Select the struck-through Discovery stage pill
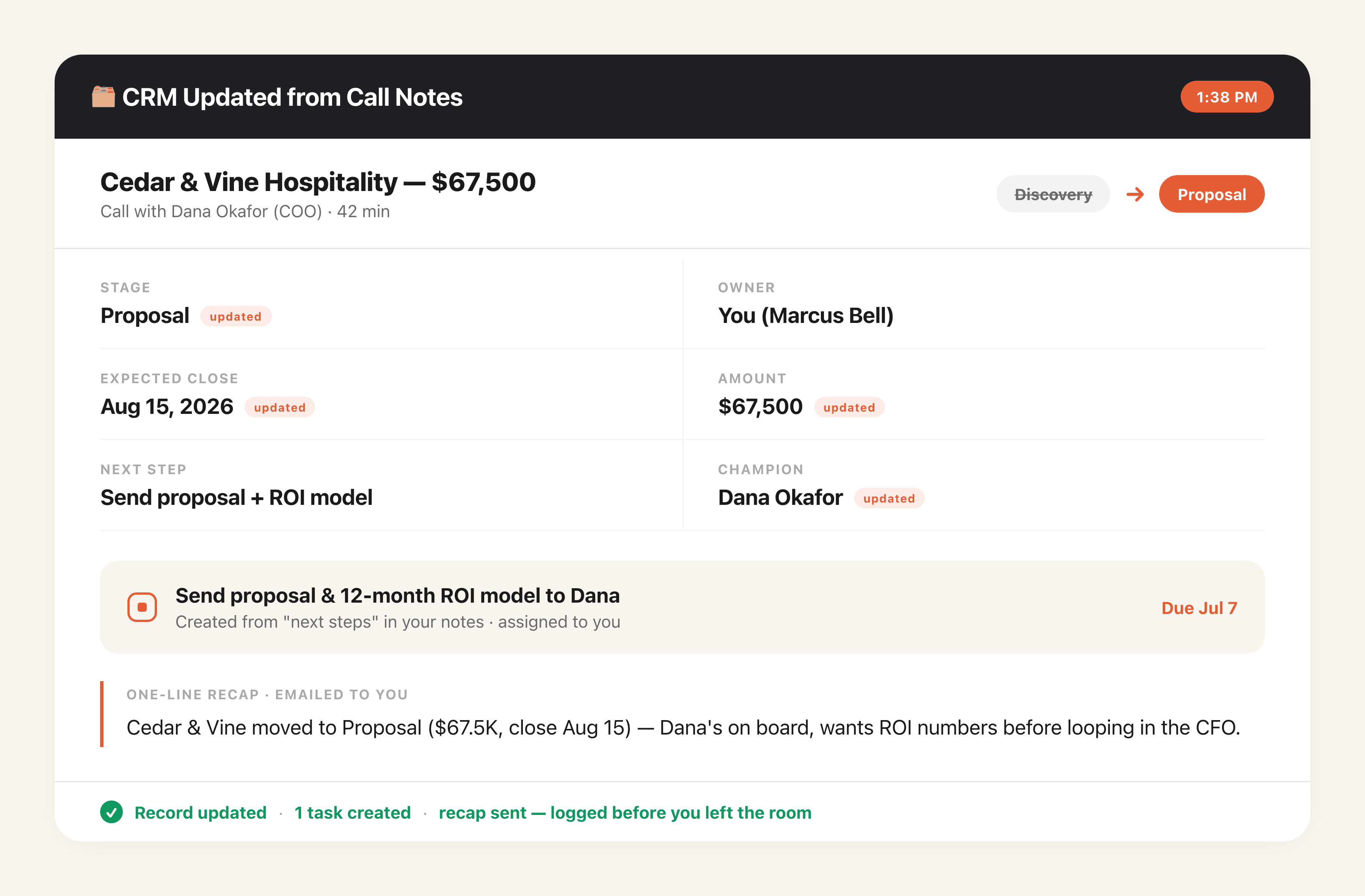Image resolution: width=1365 pixels, height=896 pixels. [x=1053, y=194]
